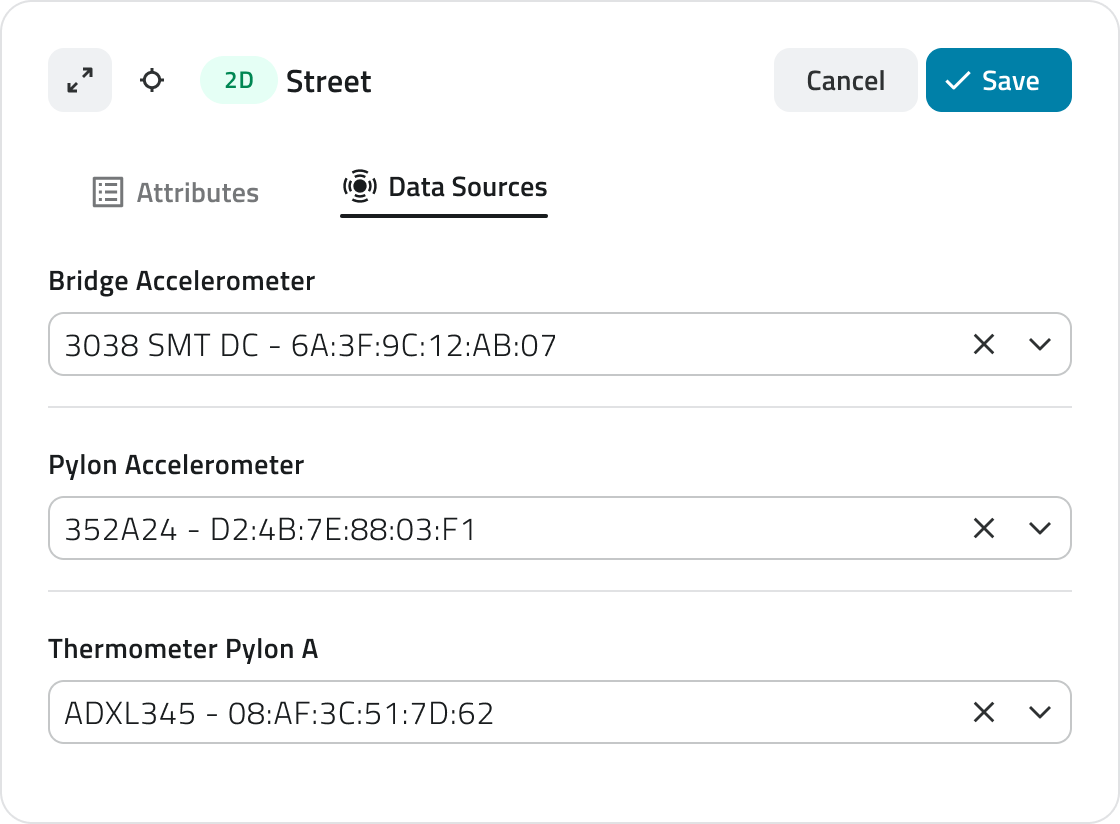The image size is (1120, 824).
Task: Select the Data Sources tab
Action: (444, 188)
